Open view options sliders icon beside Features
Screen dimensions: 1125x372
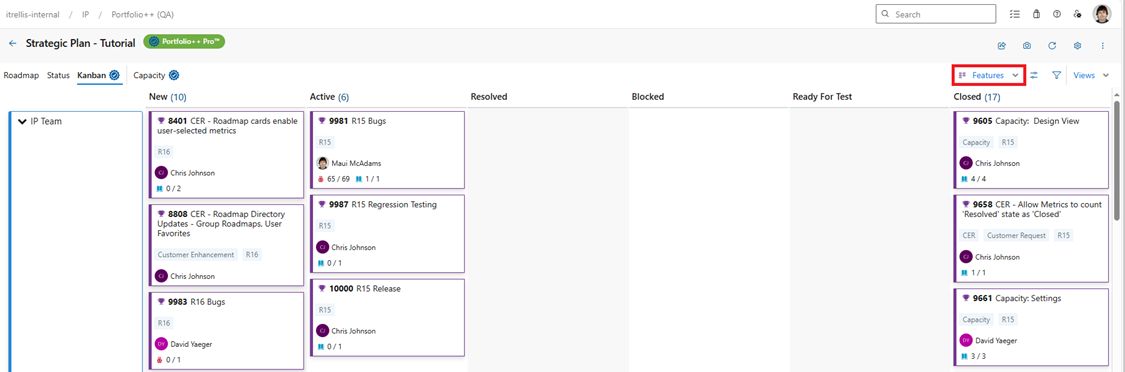1034,75
